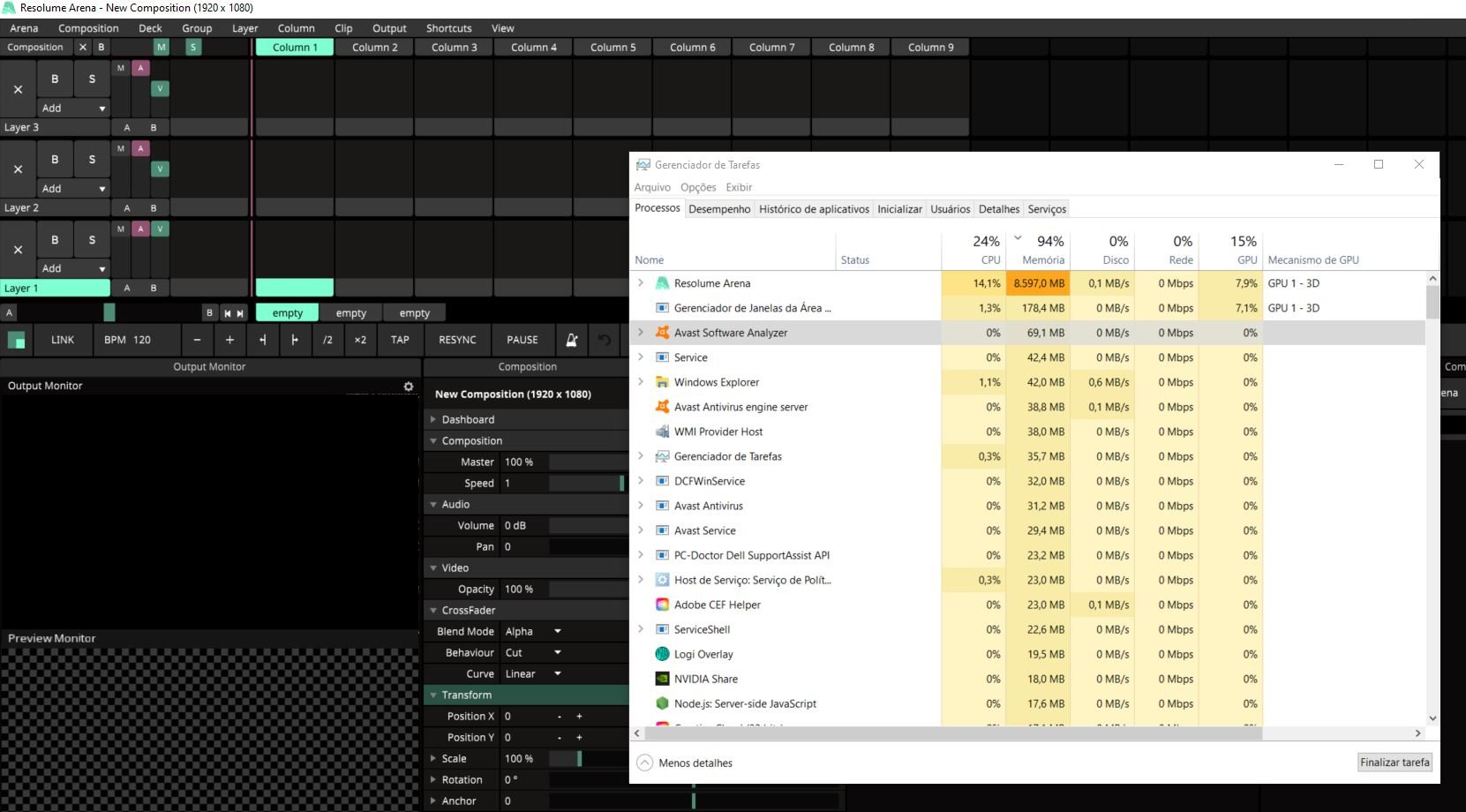1466x812 pixels.
Task: Click the undo arrow next to the metronome
Action: coord(605,340)
